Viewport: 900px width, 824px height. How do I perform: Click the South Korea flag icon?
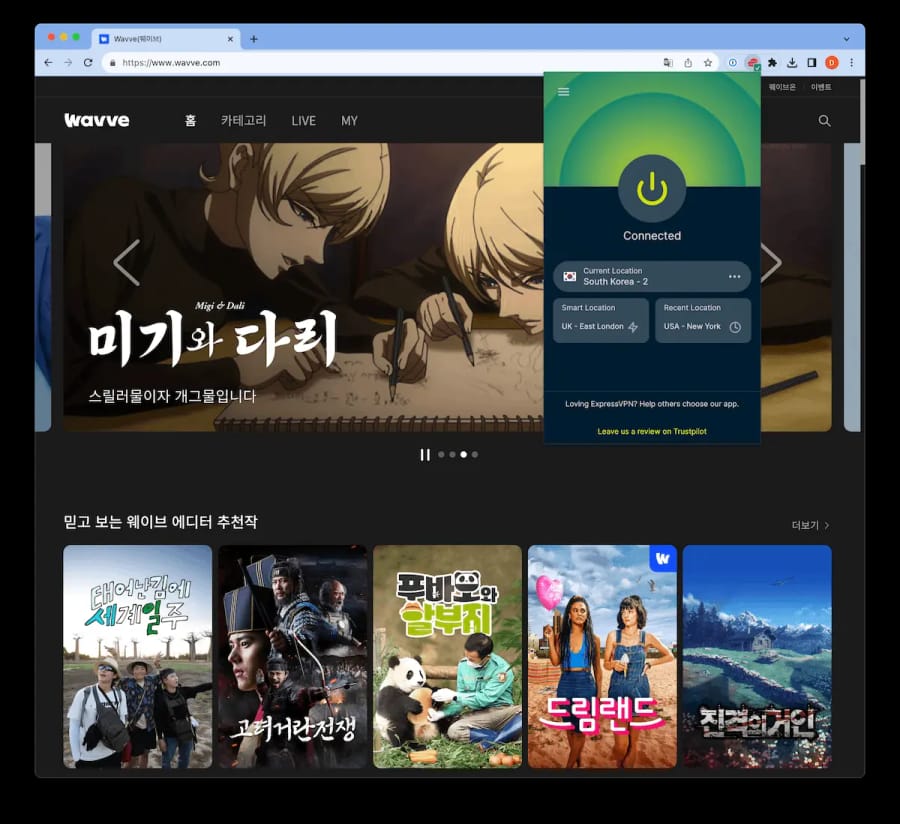click(569, 277)
